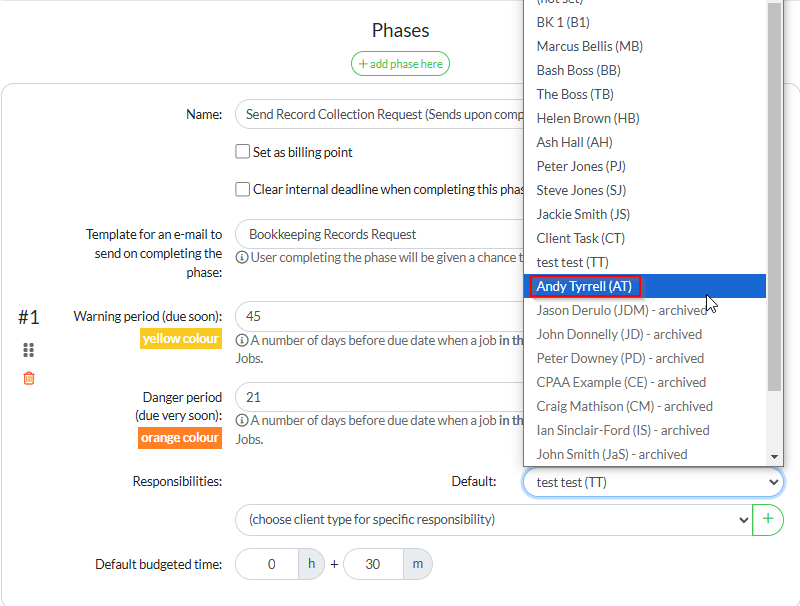Viewport: 800px width, 606px height.
Task: Click info icon under Danger period field
Action: 242,421
